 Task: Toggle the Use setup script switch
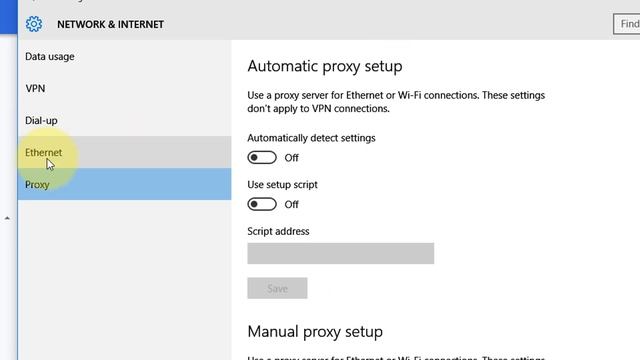tap(262, 204)
